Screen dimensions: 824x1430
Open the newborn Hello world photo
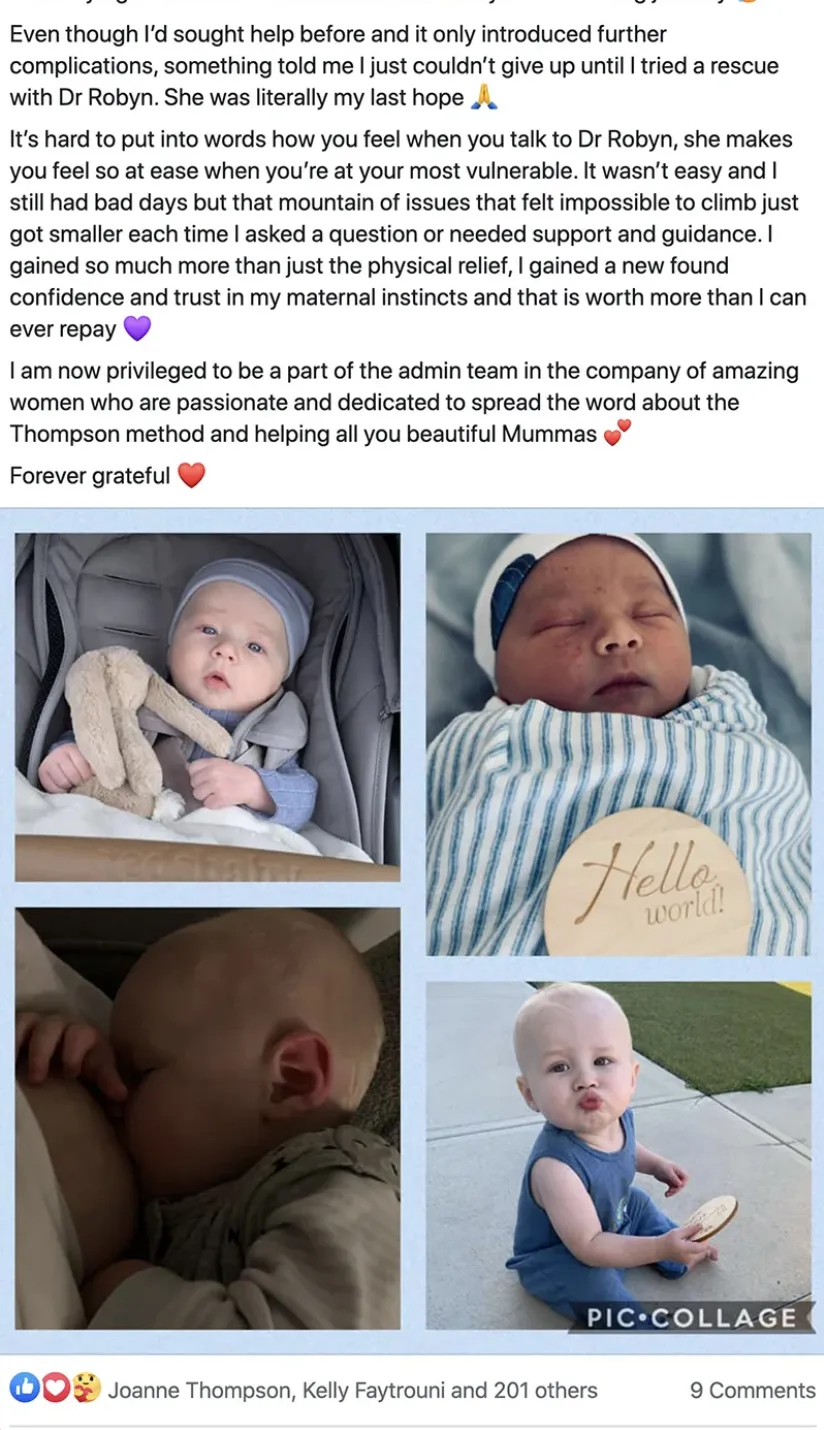click(618, 743)
